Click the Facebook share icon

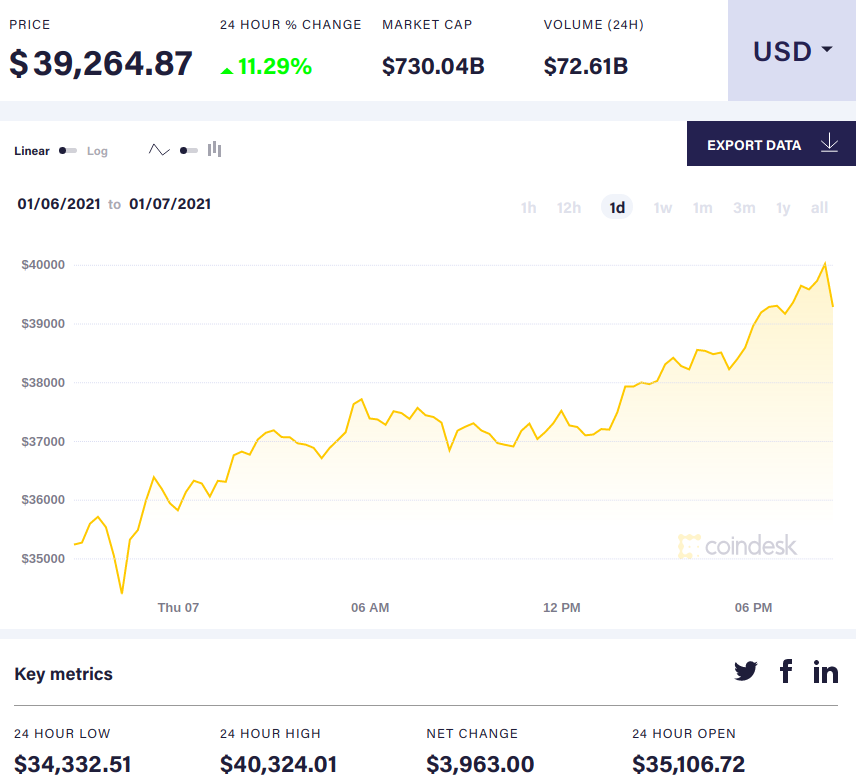[x=786, y=671]
